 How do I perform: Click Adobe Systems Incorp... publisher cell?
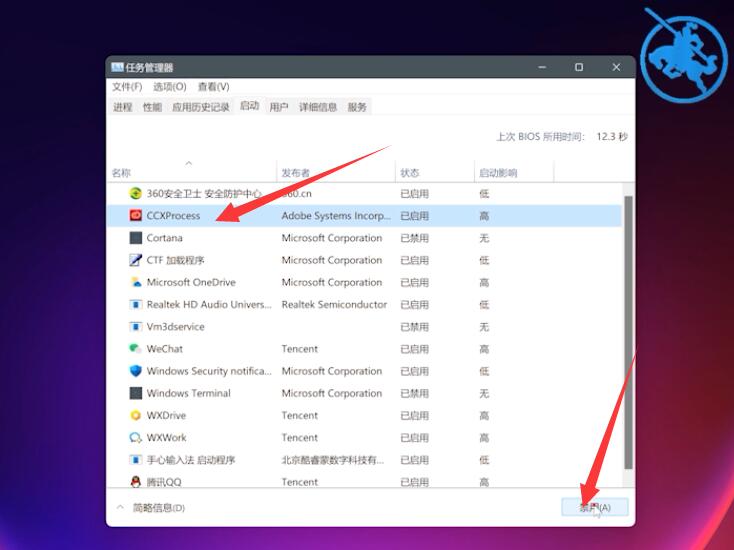(x=336, y=216)
